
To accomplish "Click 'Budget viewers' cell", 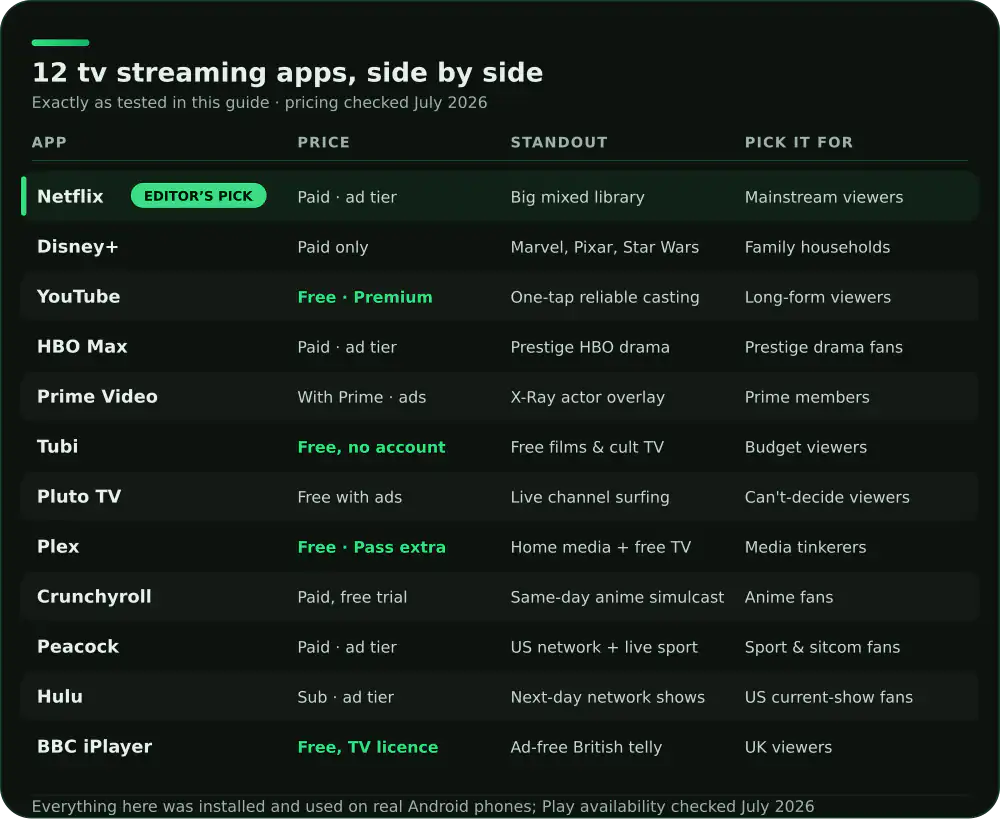I will tap(805, 447).
